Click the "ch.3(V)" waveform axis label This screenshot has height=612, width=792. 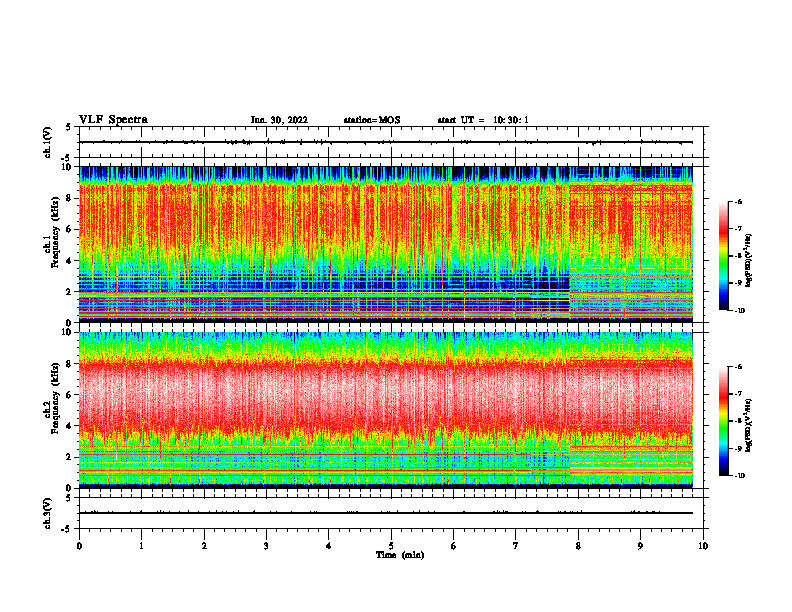[48, 513]
